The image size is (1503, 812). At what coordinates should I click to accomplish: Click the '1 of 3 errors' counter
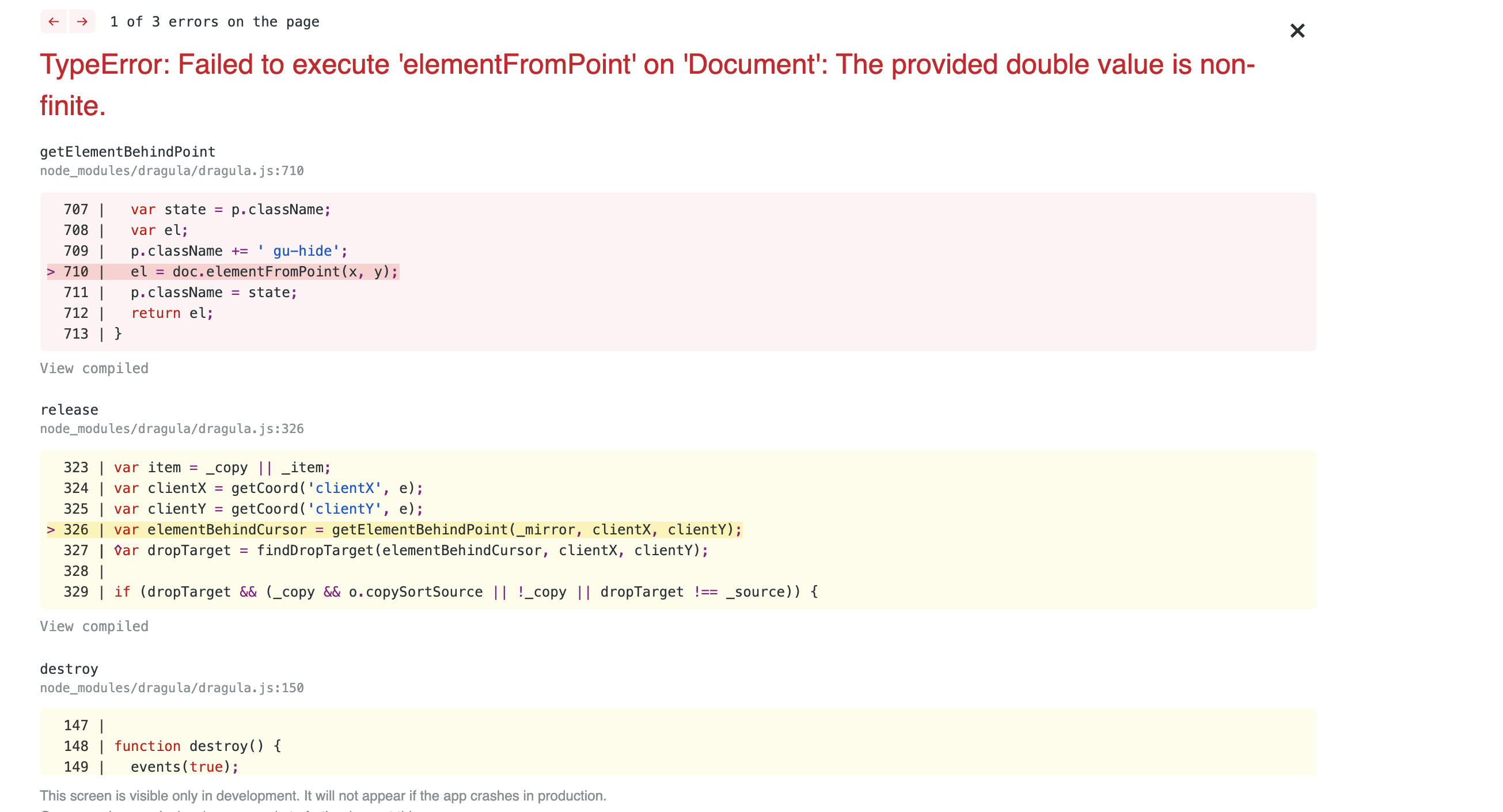(x=214, y=21)
